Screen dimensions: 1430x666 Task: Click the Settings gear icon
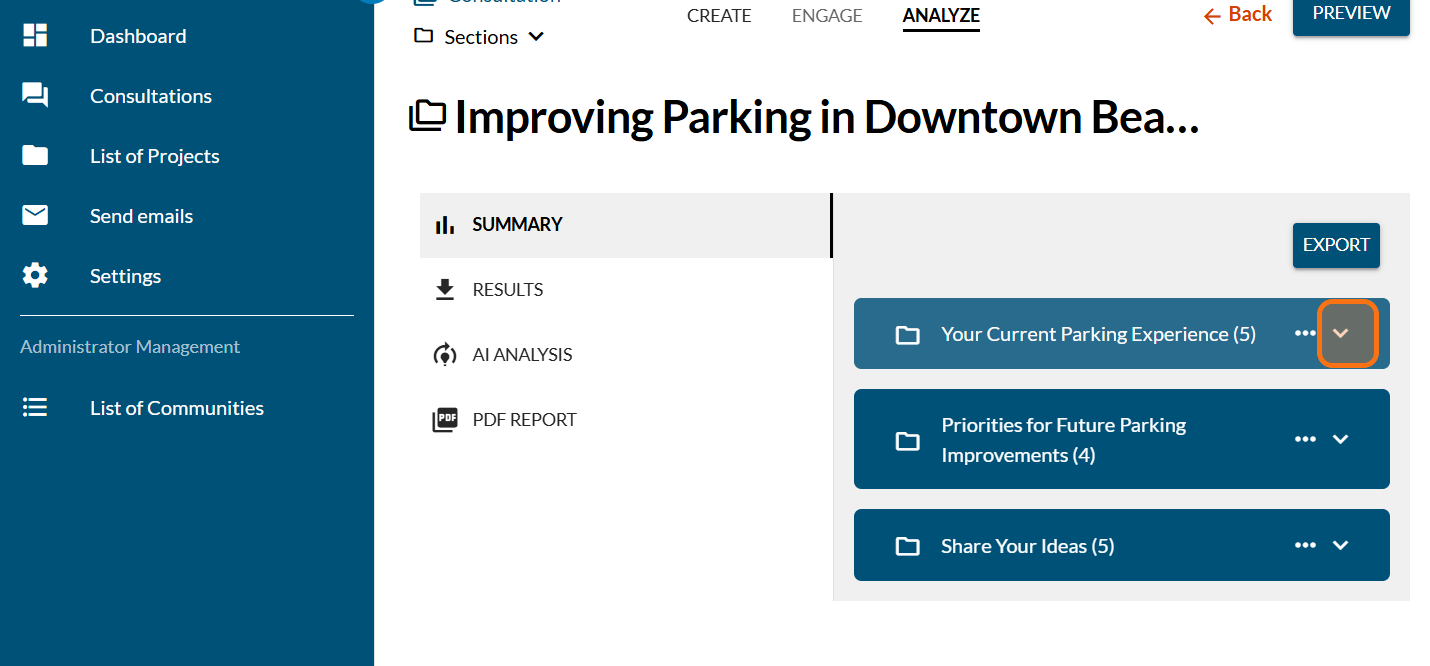[35, 276]
